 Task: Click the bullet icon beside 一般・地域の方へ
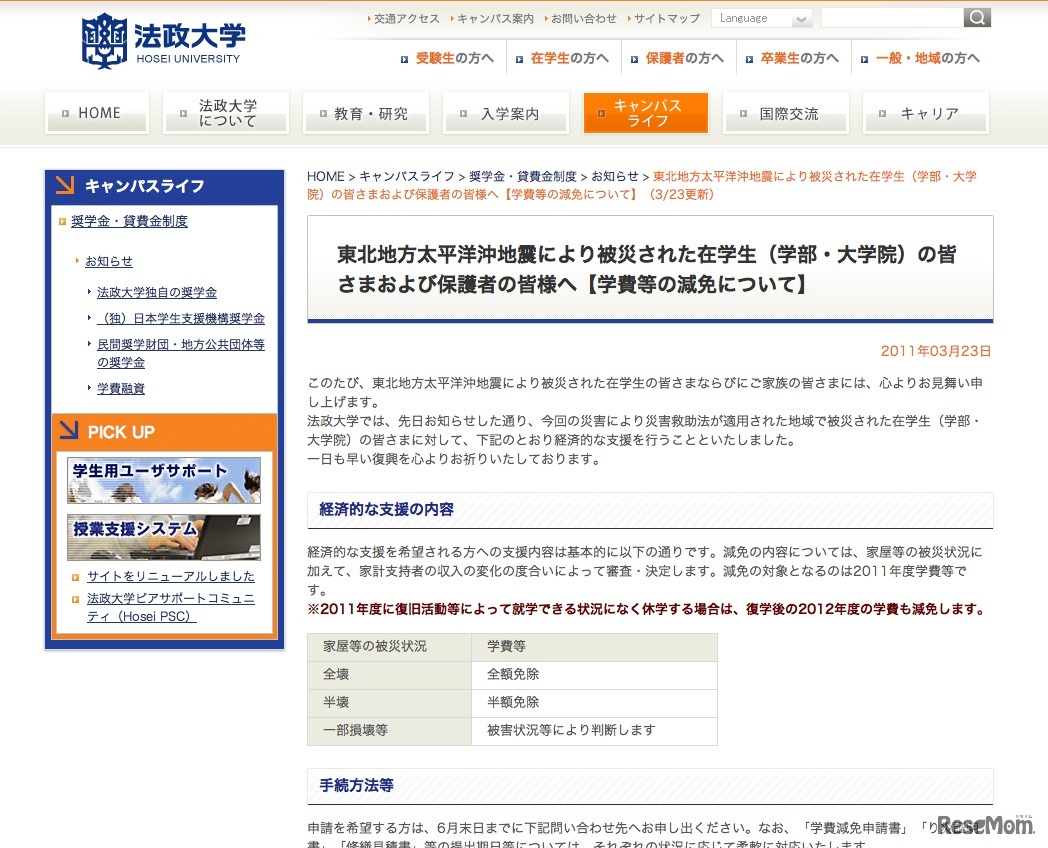click(864, 59)
